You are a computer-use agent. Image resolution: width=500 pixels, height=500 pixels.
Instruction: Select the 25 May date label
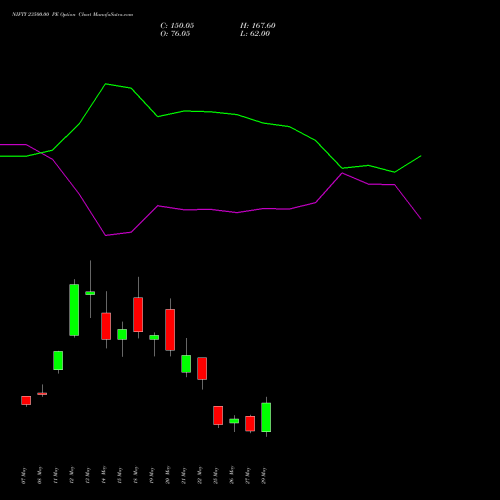click(x=216, y=476)
